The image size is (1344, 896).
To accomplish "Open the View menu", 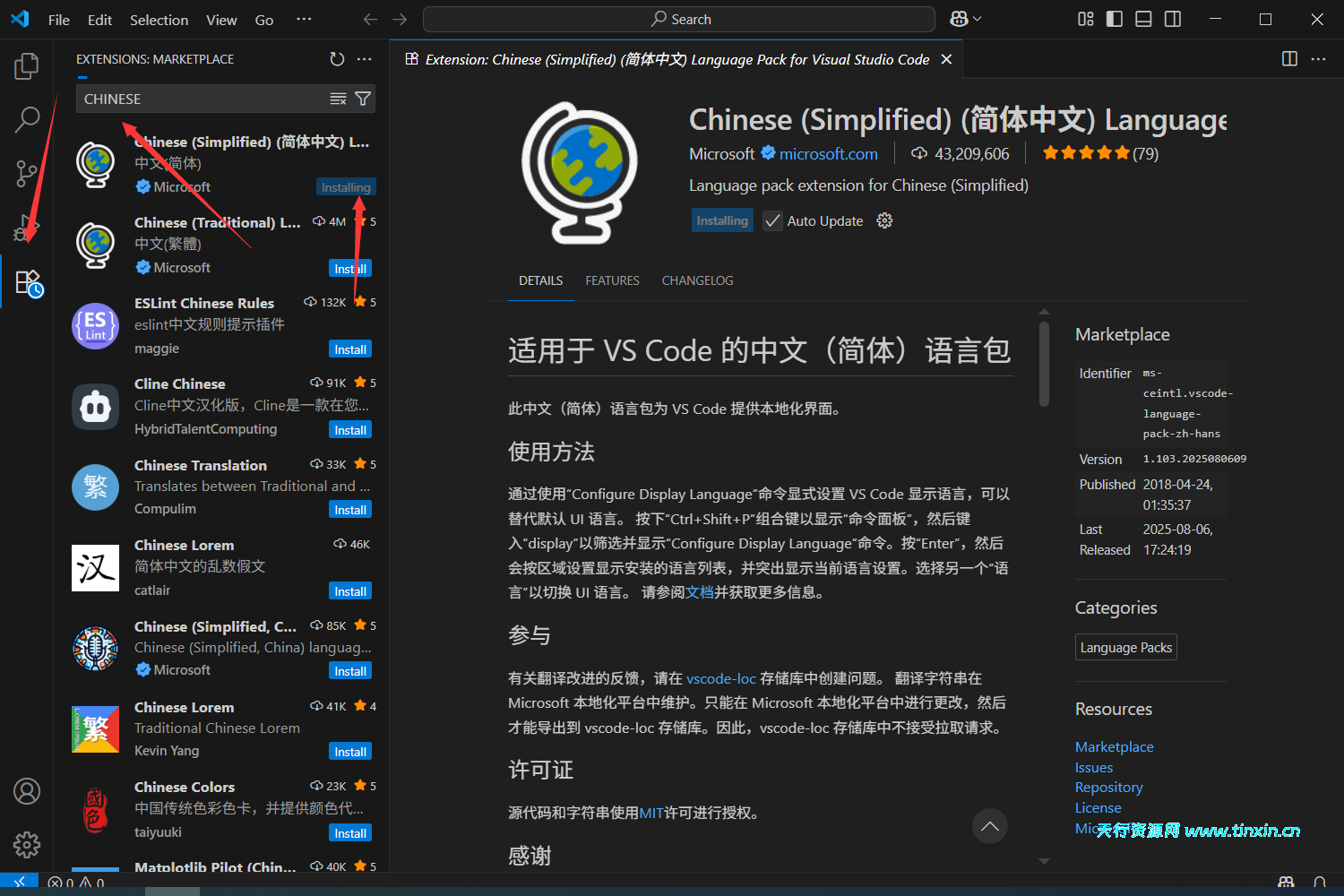I will tap(221, 20).
